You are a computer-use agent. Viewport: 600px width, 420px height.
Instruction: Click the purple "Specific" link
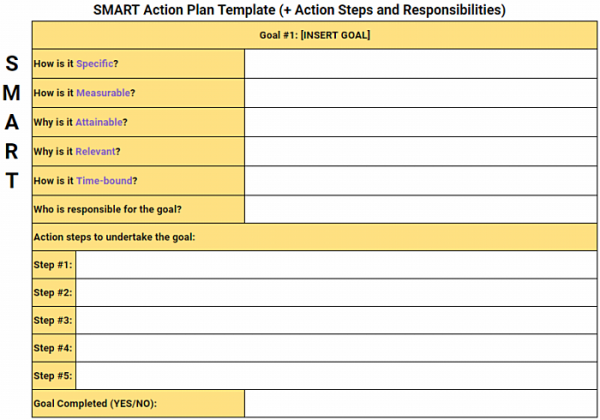coord(95,63)
